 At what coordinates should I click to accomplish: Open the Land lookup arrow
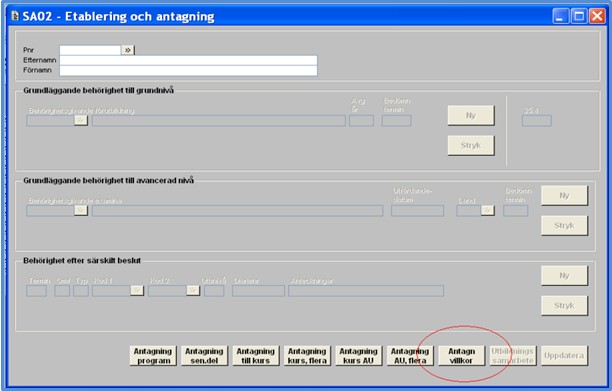[487, 210]
